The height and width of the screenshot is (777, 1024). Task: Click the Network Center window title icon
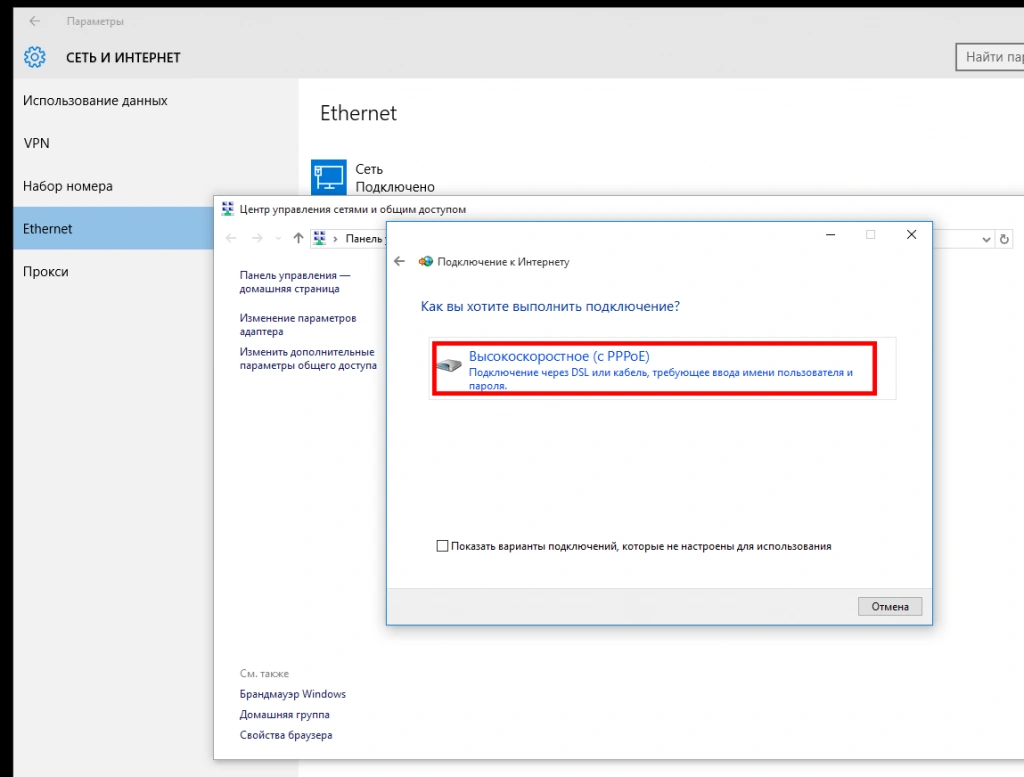point(227,209)
